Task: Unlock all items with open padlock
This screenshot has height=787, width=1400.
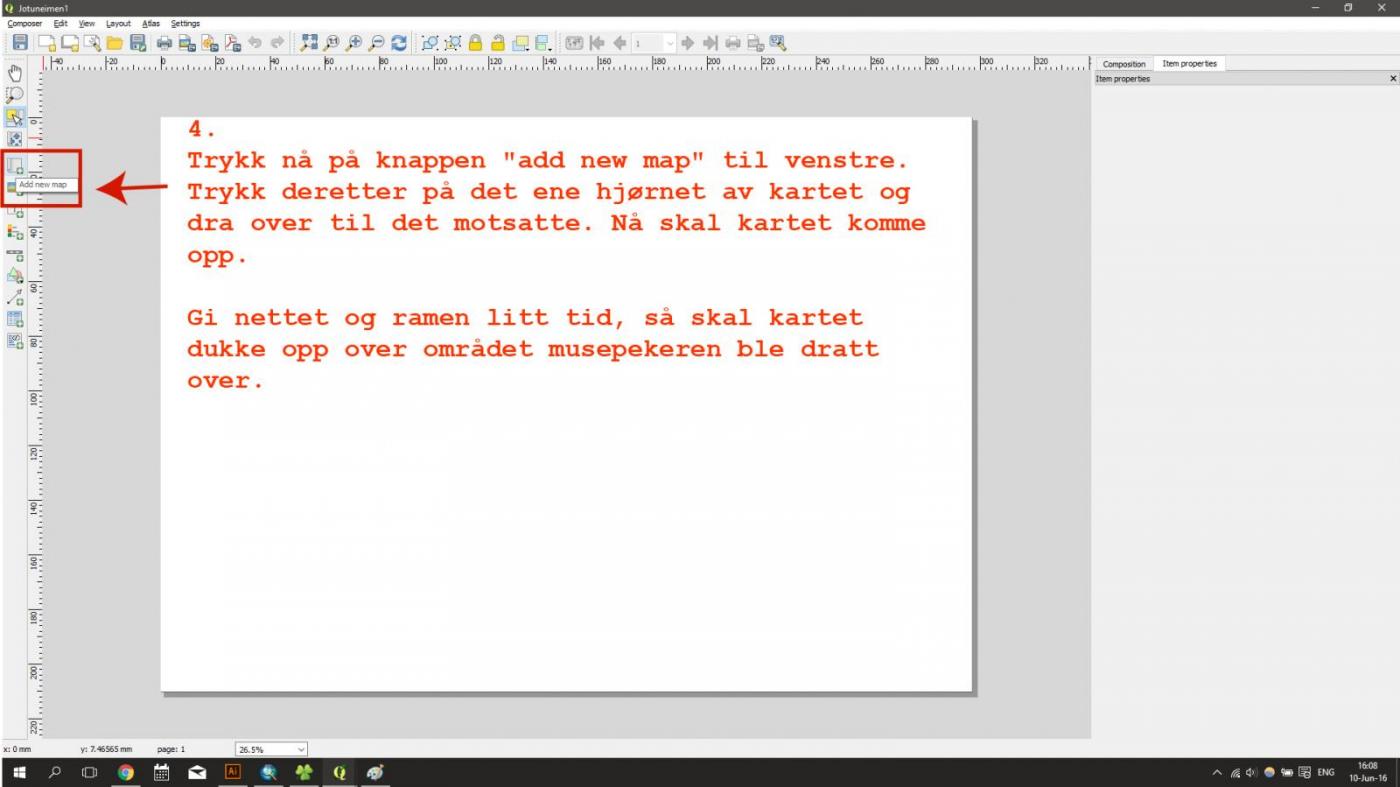Action: point(497,43)
